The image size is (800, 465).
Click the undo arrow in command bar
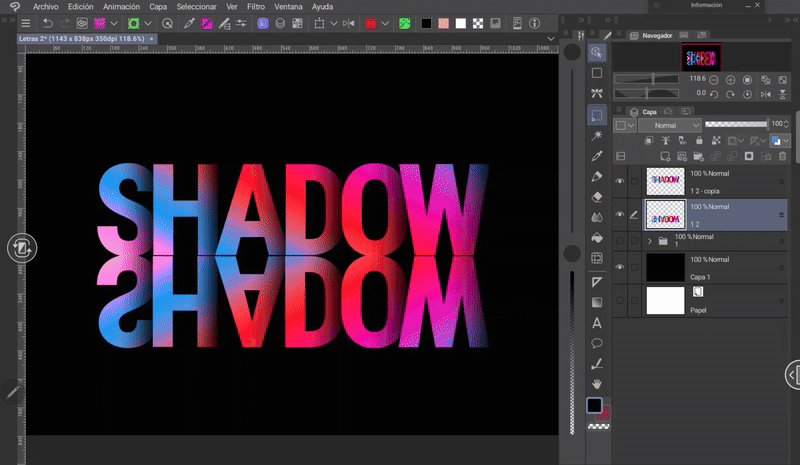coord(48,23)
